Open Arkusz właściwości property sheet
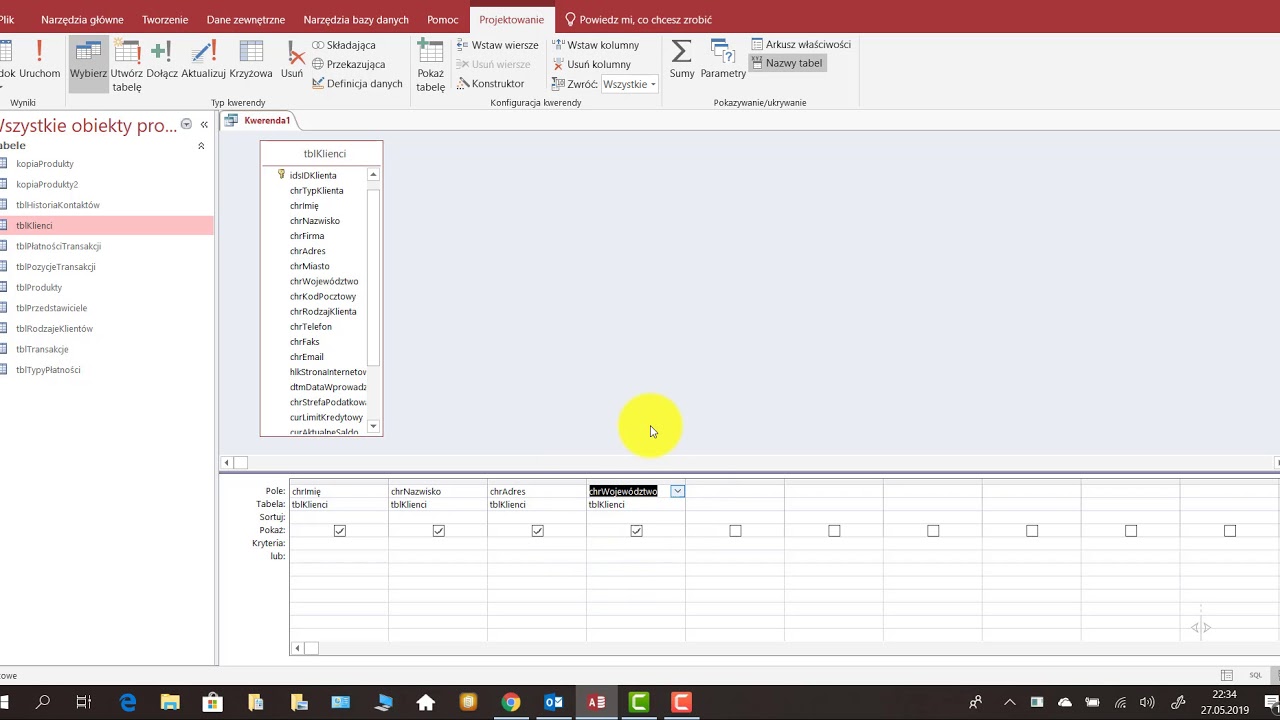The image size is (1280, 720). [x=801, y=44]
